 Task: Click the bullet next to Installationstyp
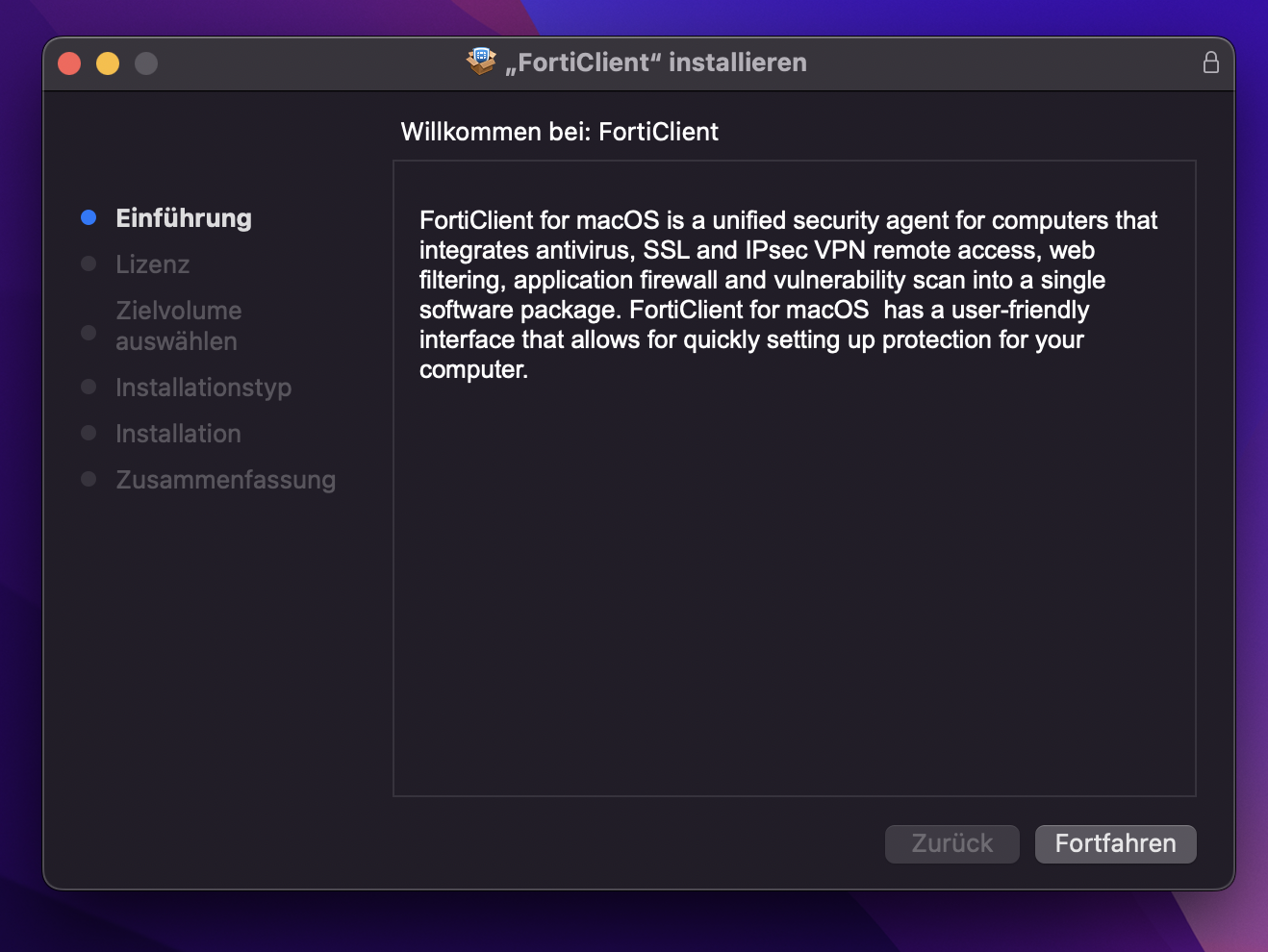tap(89, 388)
